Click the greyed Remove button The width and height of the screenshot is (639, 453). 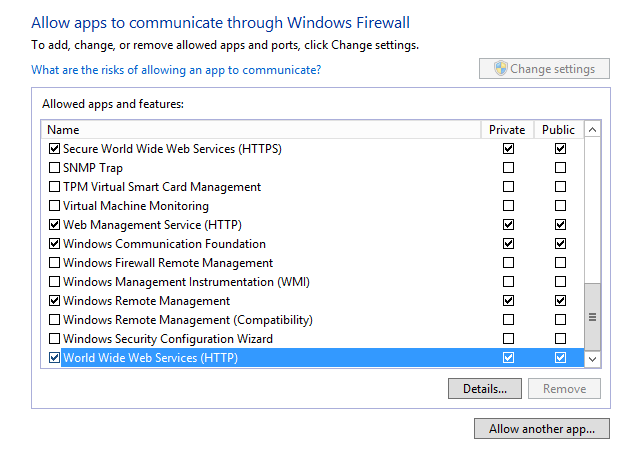(564, 389)
